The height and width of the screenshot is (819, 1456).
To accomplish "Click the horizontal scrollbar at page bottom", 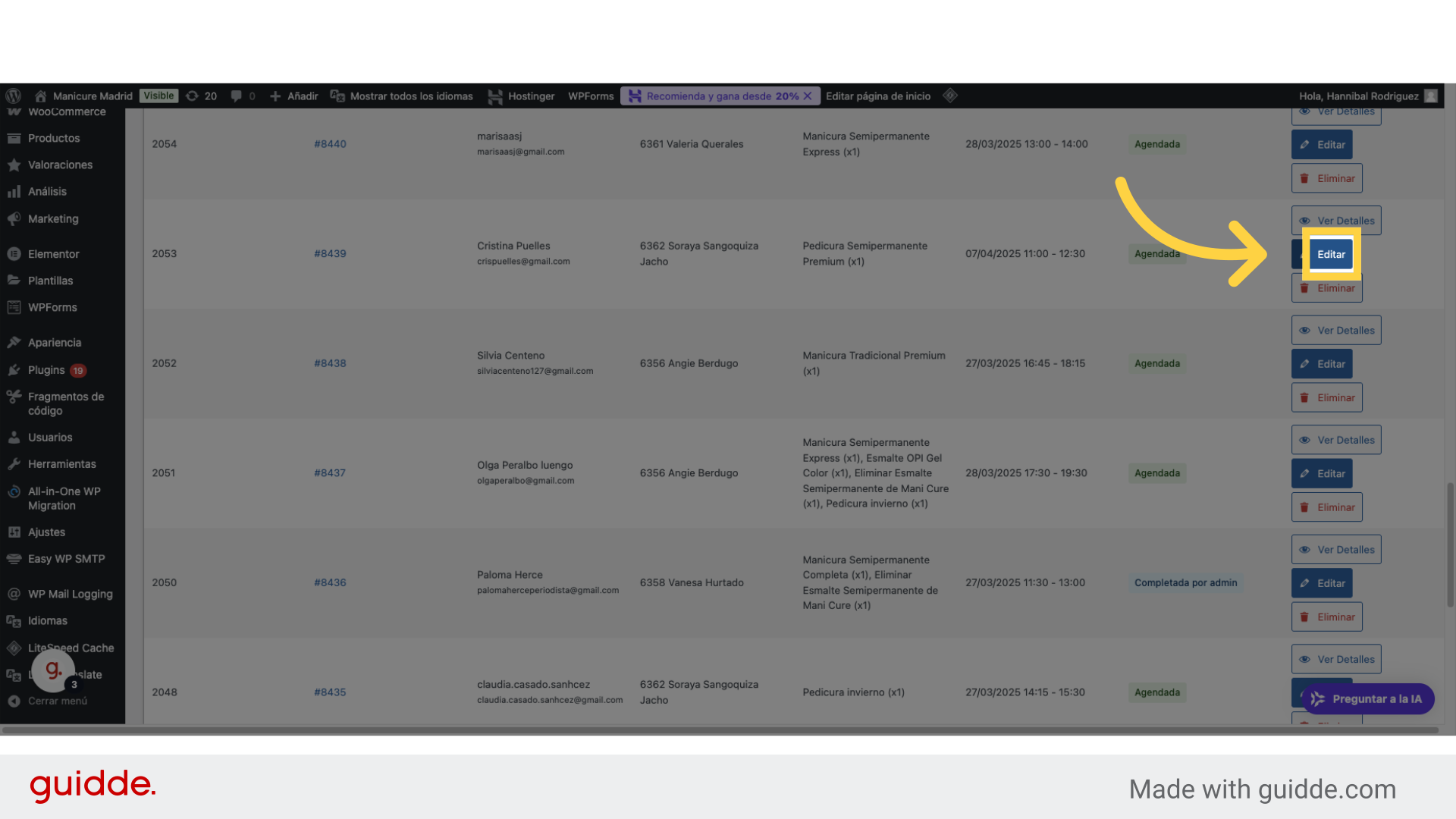I will pos(720,730).
